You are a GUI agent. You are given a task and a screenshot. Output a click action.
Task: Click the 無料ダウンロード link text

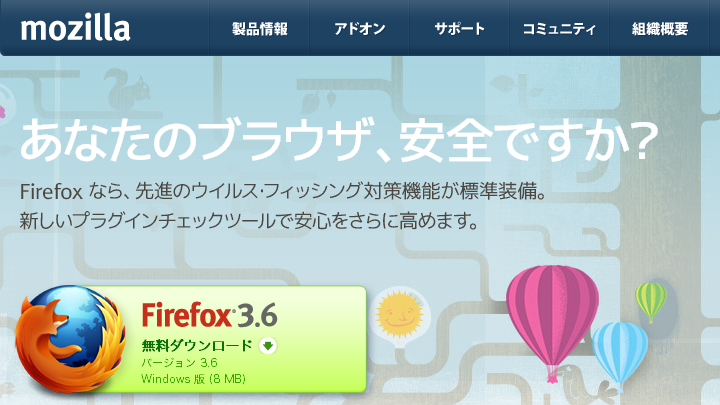pyautogui.click(x=197, y=345)
